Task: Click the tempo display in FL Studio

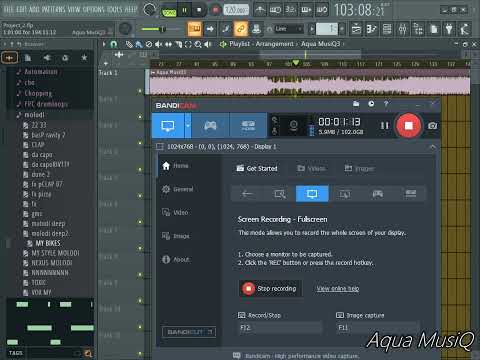Action: pos(236,10)
